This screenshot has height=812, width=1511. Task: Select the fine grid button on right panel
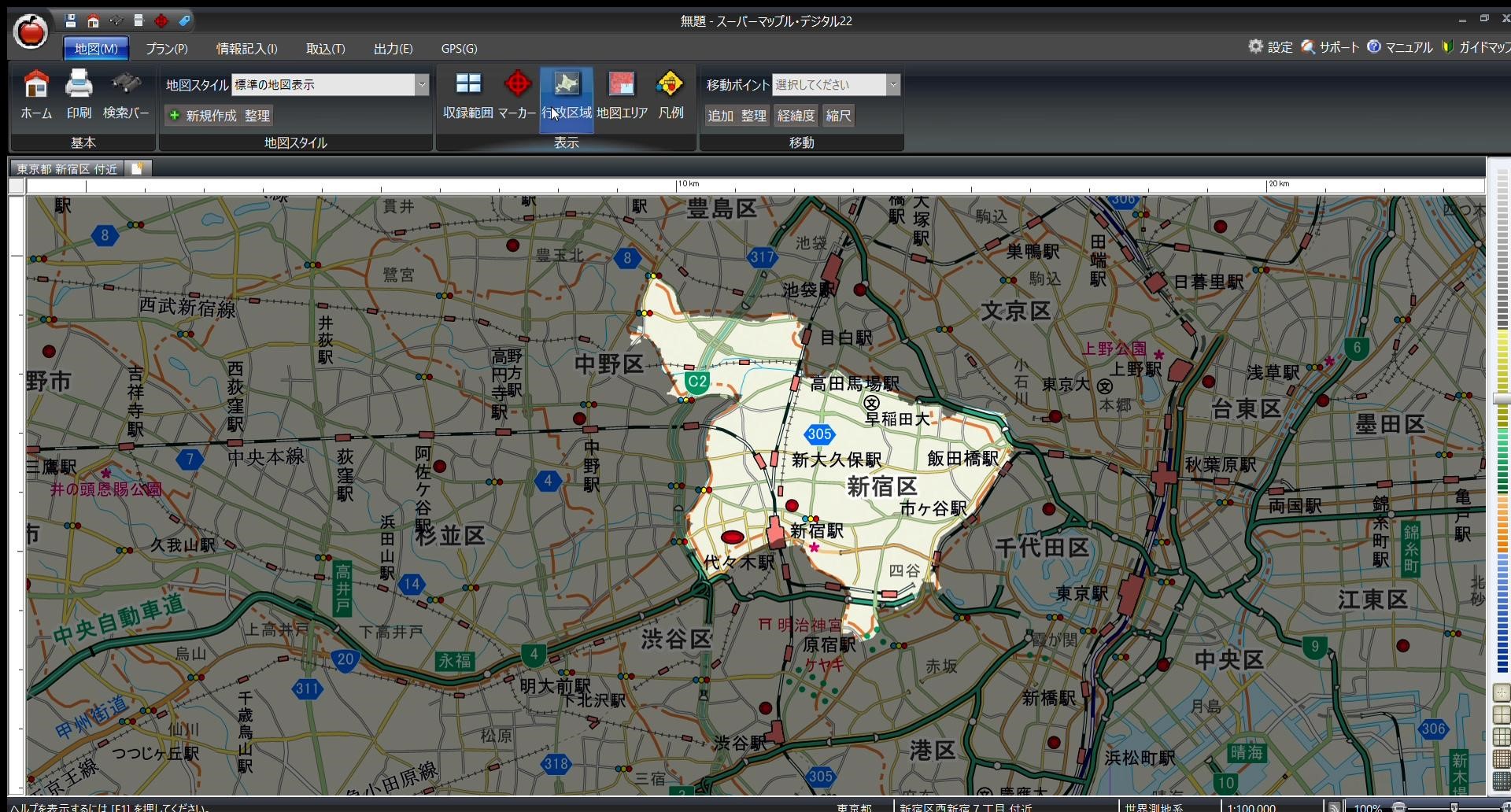coord(1502,759)
